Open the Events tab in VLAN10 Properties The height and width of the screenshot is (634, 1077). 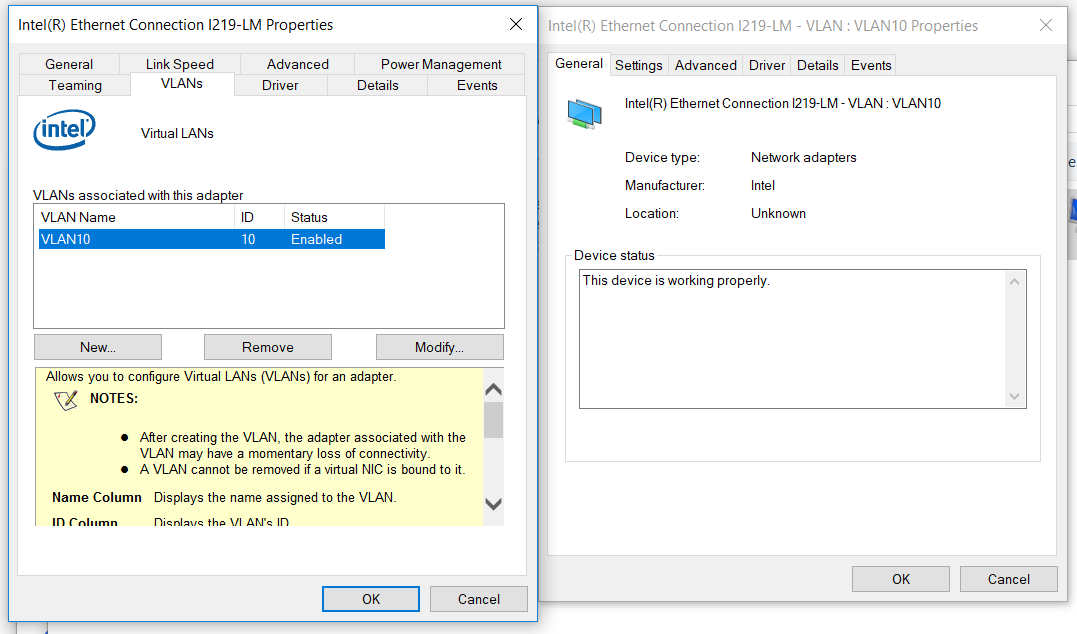click(870, 65)
